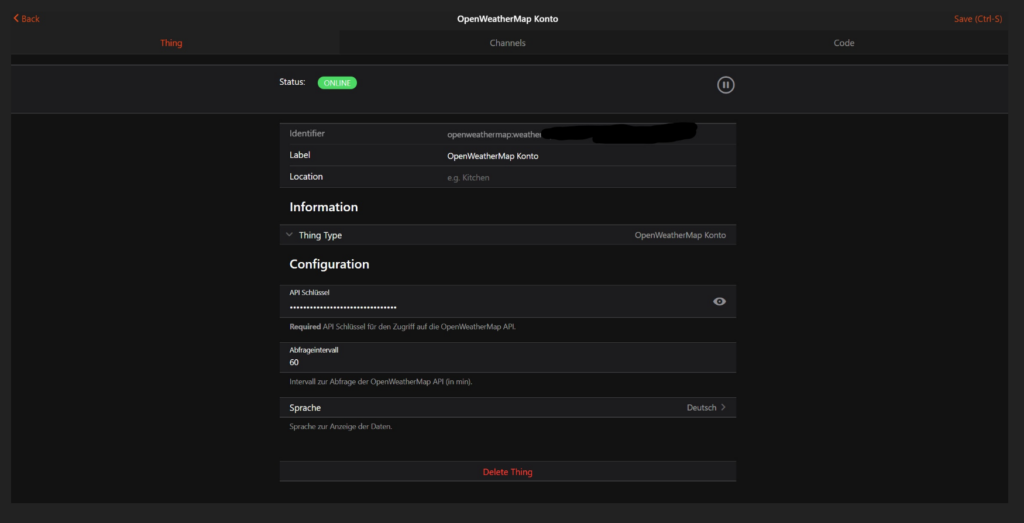Screen dimensions: 1024x523
Task: Open the Channels tab
Action: (507, 43)
